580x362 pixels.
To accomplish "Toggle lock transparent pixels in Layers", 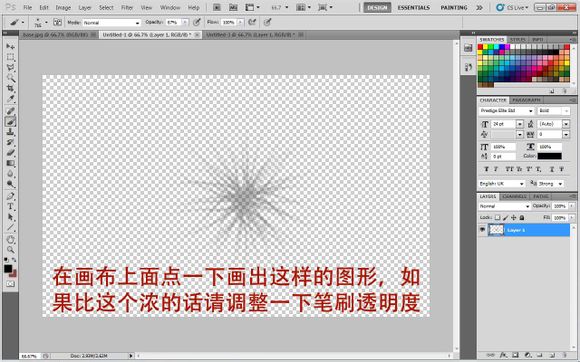I will pos(498,217).
